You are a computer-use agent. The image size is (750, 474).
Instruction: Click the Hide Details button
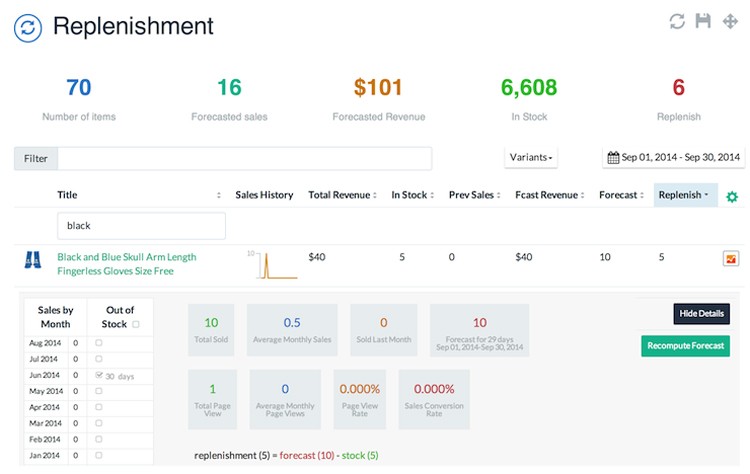point(701,314)
